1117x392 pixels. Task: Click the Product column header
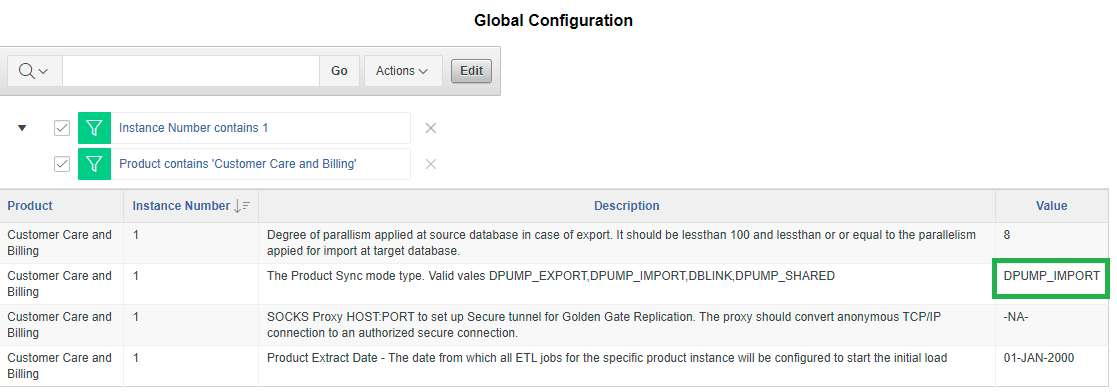pyautogui.click(x=30, y=206)
